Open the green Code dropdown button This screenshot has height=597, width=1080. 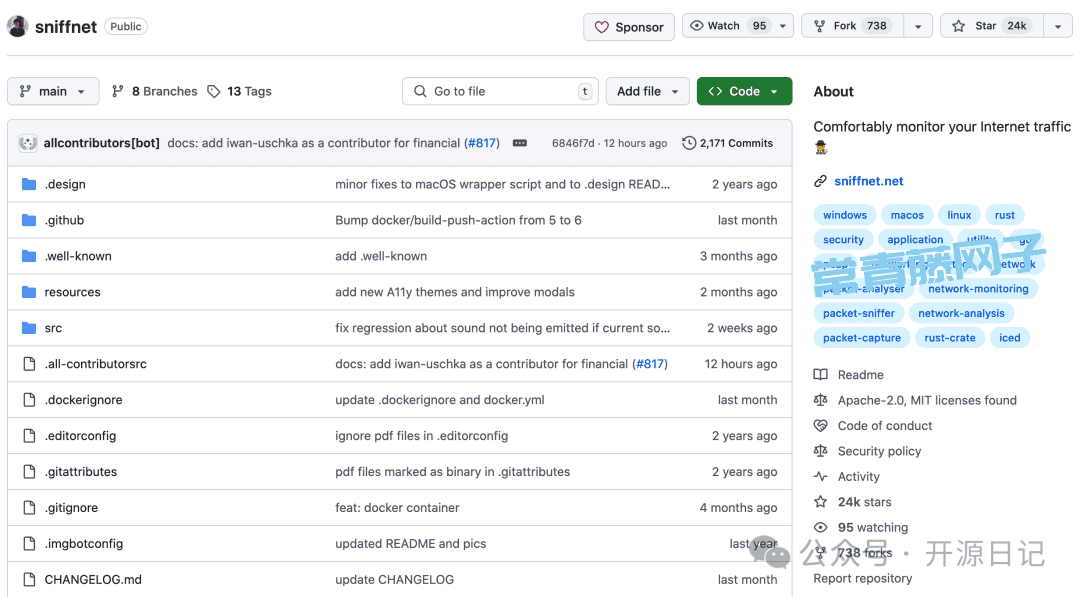tap(744, 91)
